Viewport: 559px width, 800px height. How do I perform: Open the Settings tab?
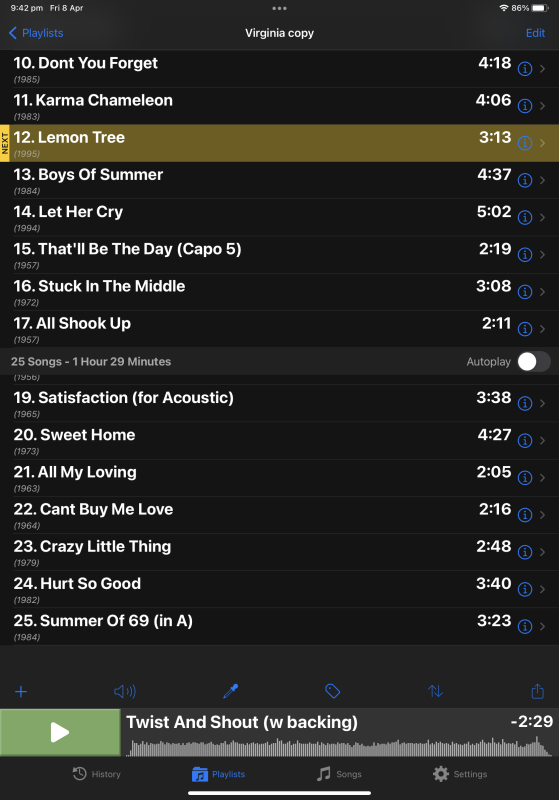(460, 774)
